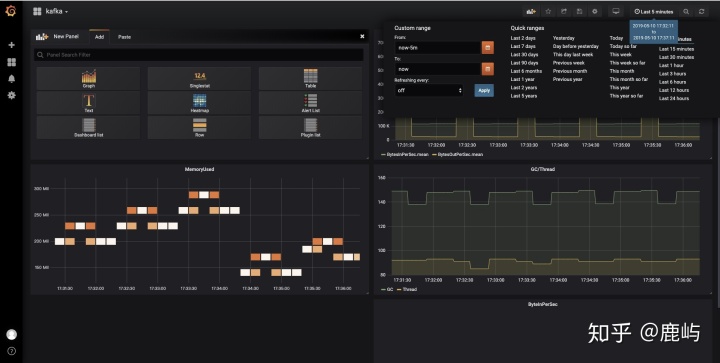Click the Apply button
This screenshot has height=363, width=720.
tap(484, 90)
